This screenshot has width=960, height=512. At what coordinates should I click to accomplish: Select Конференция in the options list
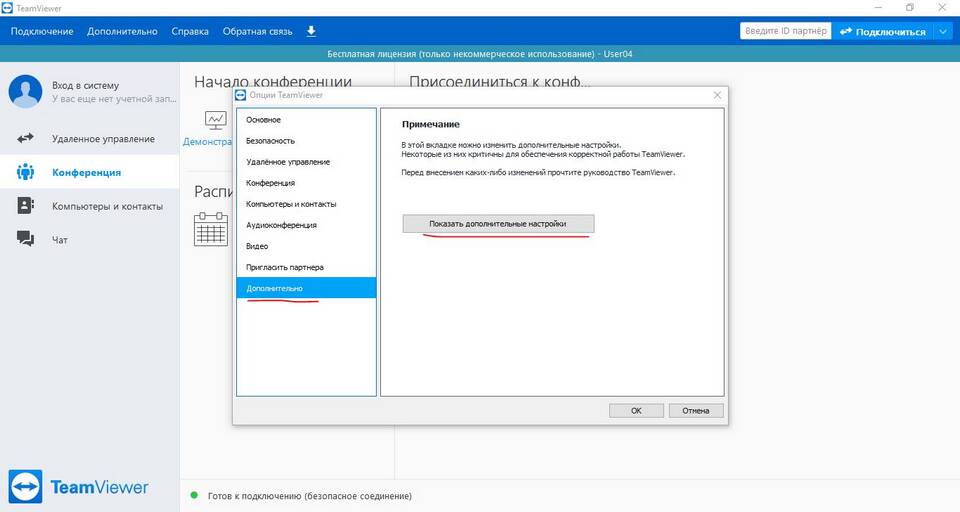(x=306, y=183)
